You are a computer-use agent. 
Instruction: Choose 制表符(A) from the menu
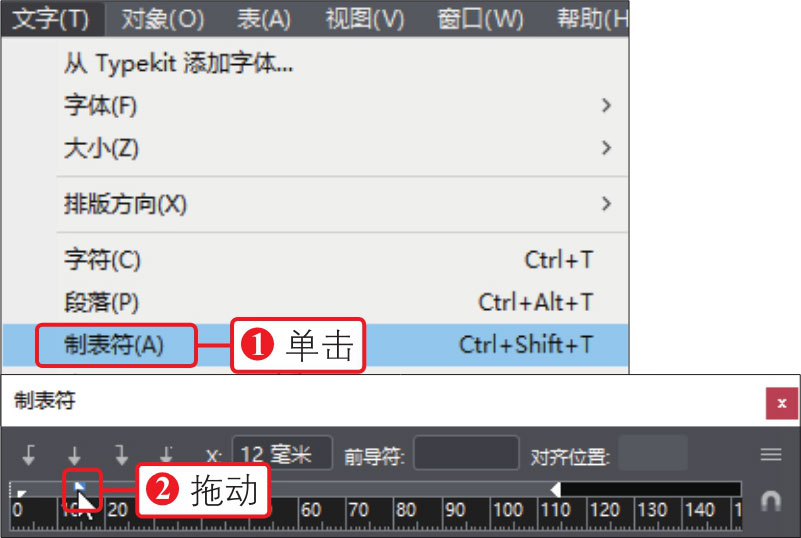point(114,345)
